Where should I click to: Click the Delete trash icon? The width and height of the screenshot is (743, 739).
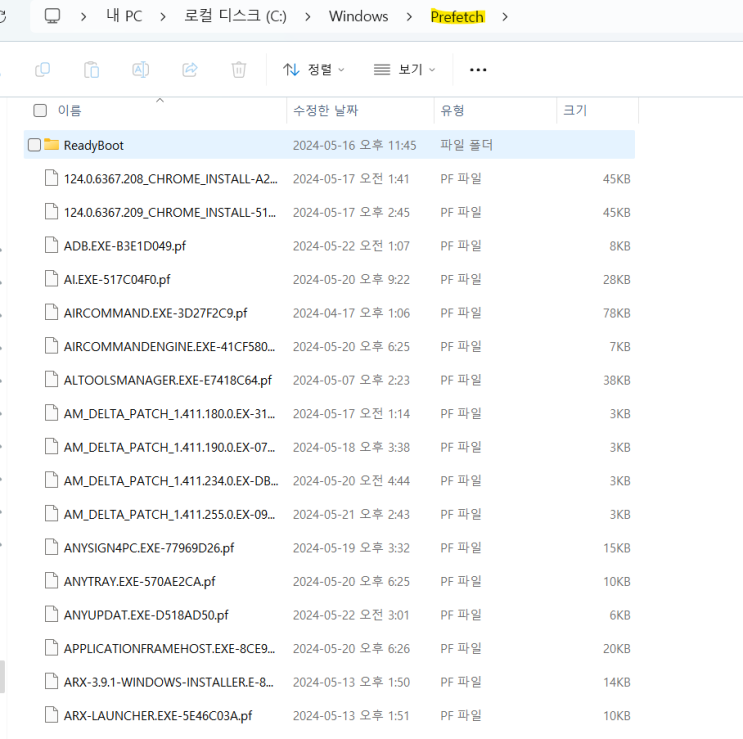(239, 70)
